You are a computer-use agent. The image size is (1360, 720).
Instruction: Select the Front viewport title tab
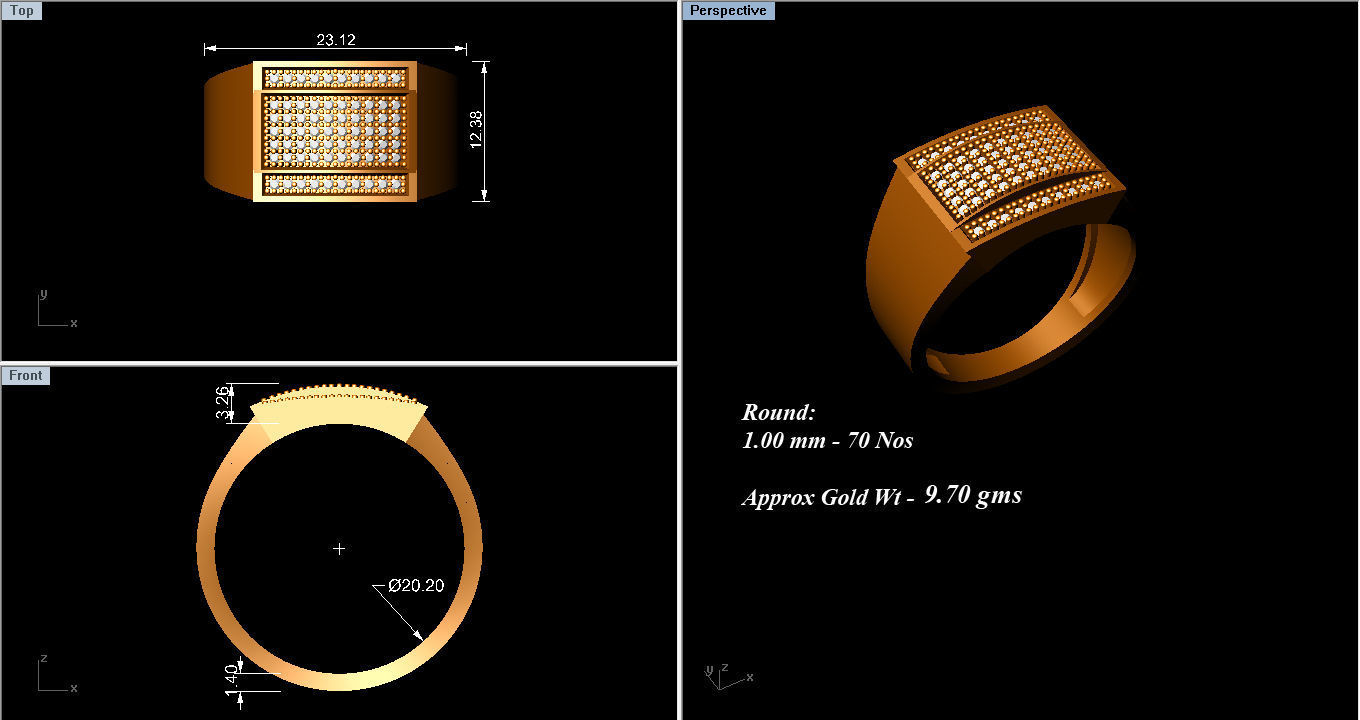point(26,376)
